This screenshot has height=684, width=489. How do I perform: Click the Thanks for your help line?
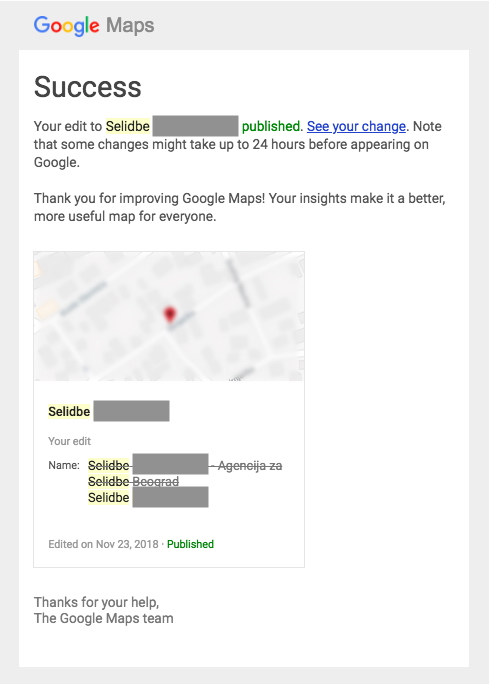pyautogui.click(x=96, y=602)
